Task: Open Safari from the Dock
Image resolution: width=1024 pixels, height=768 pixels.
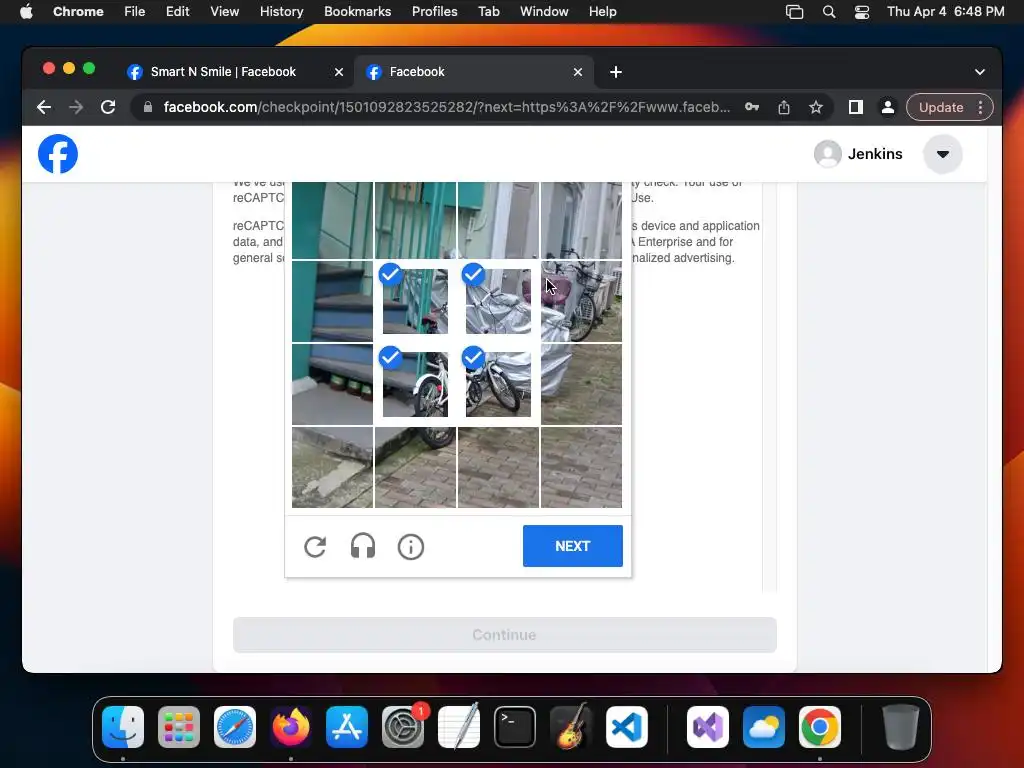Action: (235, 727)
